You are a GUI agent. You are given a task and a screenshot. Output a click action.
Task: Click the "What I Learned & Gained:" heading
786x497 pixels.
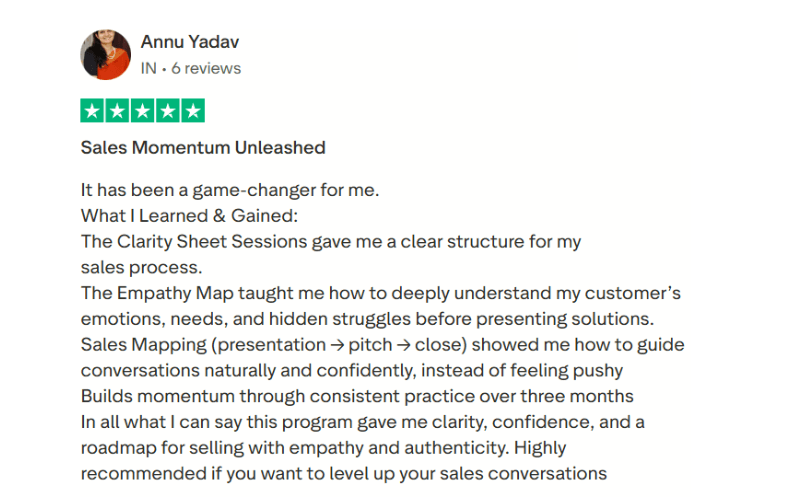click(x=189, y=215)
